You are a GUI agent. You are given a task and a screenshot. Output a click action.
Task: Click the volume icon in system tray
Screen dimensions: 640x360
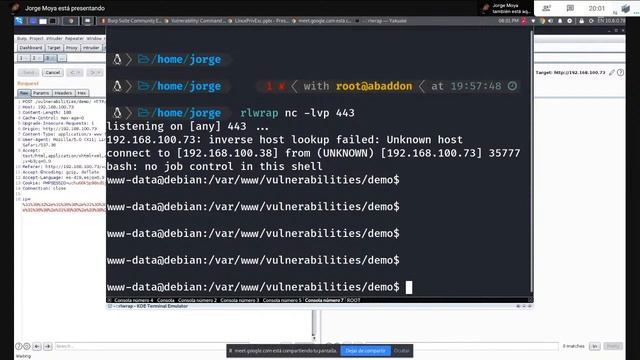coord(551,21)
